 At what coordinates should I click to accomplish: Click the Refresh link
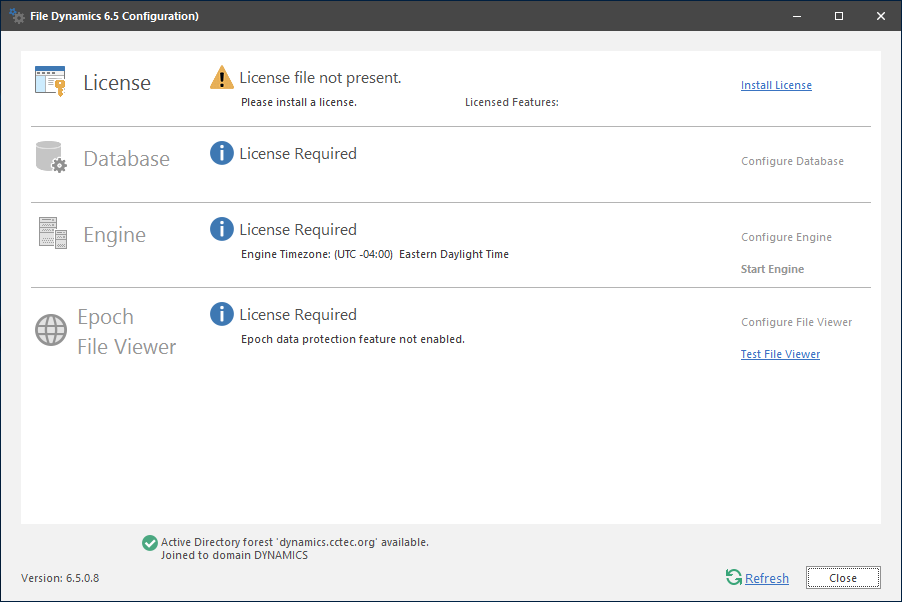pyautogui.click(x=767, y=579)
